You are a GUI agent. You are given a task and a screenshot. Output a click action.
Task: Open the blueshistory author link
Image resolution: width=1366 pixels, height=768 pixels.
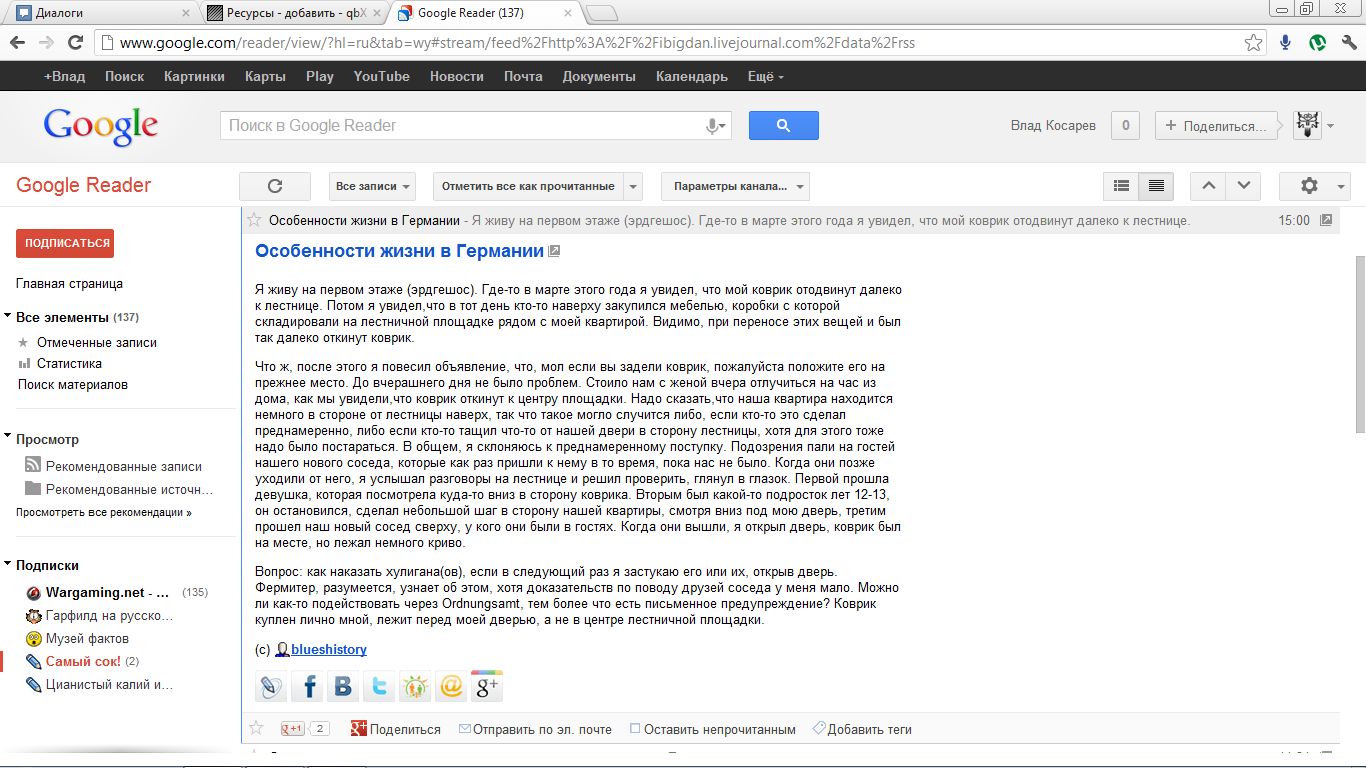[x=329, y=649]
